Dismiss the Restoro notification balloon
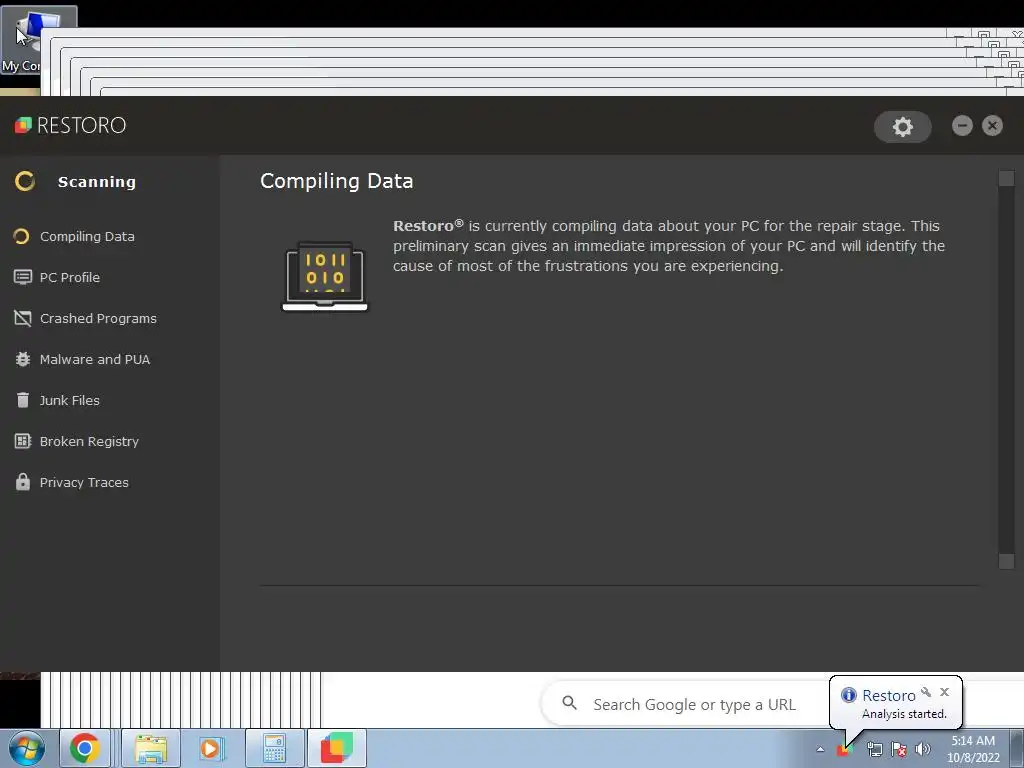The image size is (1024, 768). pyautogui.click(x=944, y=692)
